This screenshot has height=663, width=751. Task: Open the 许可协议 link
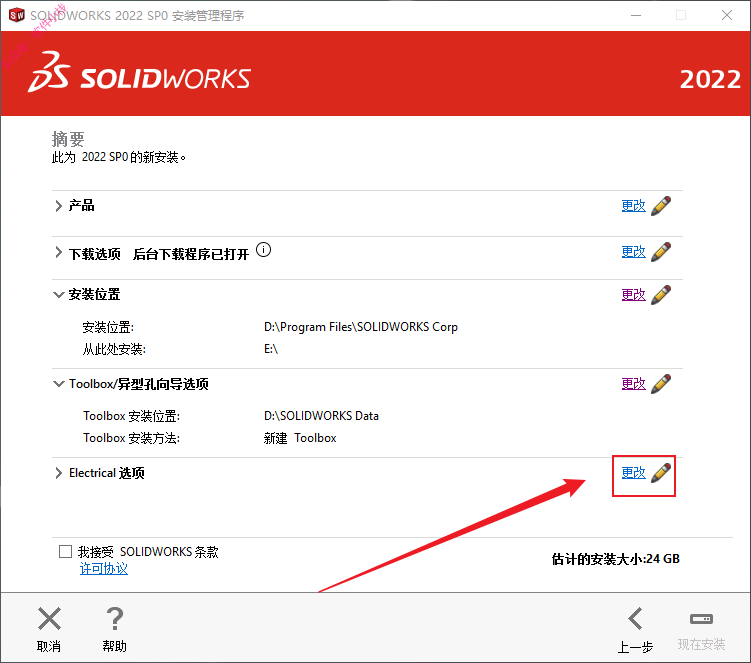[104, 569]
